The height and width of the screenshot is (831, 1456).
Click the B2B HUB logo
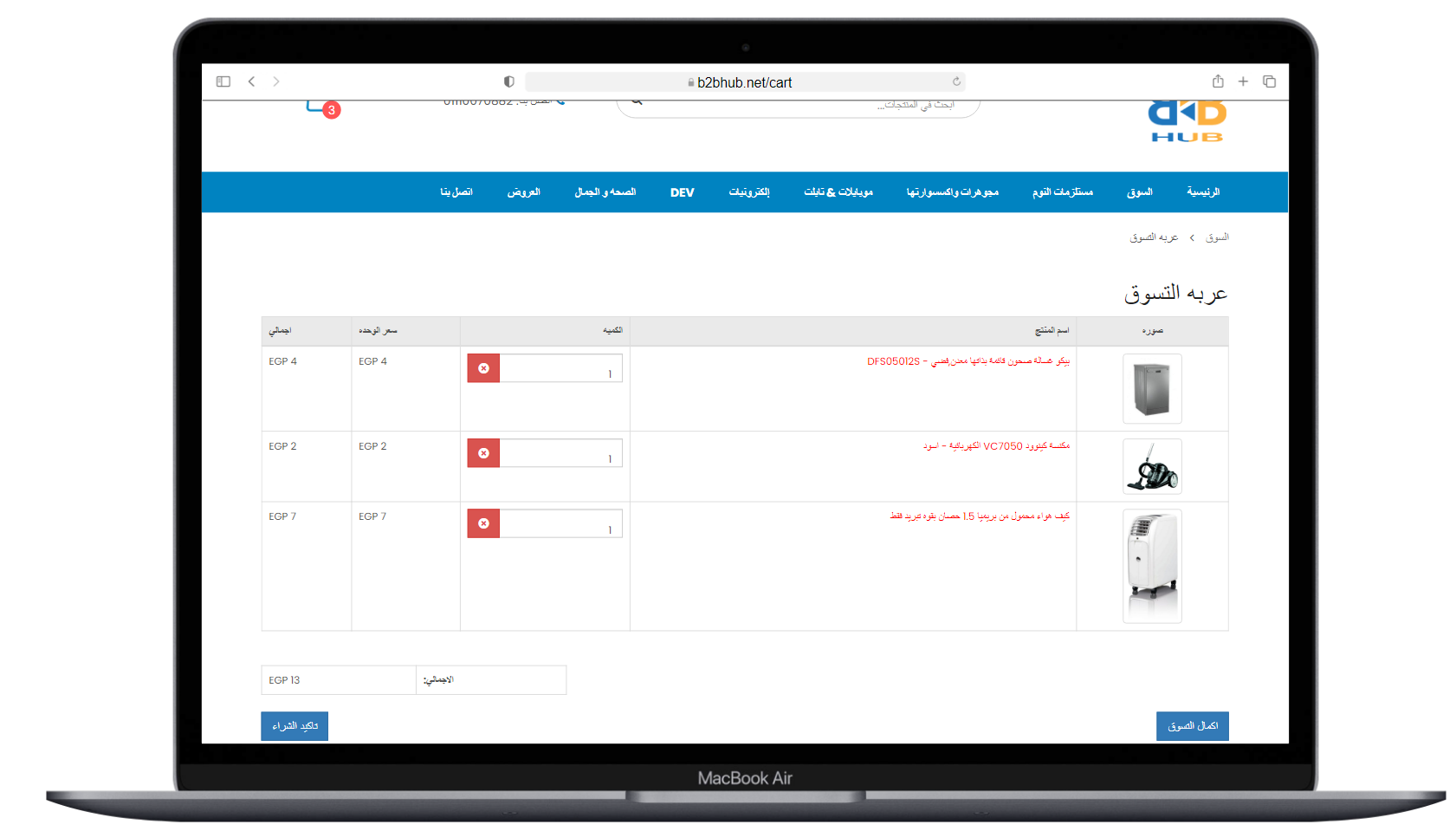point(1187,121)
